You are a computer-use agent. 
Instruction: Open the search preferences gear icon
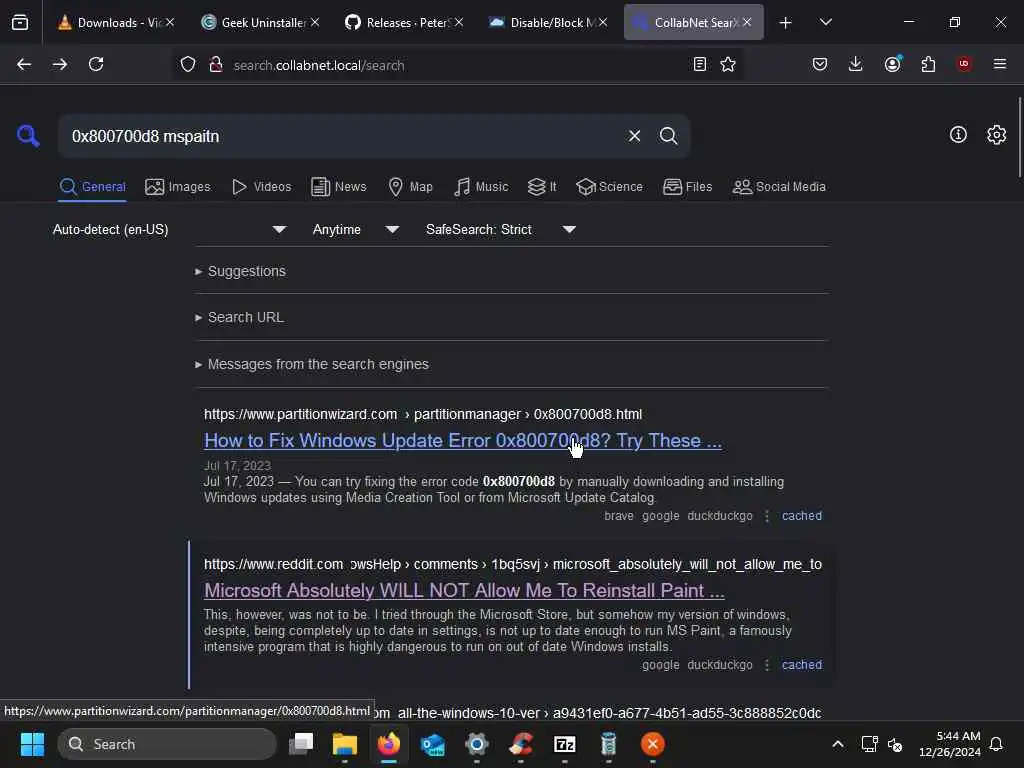(996, 135)
